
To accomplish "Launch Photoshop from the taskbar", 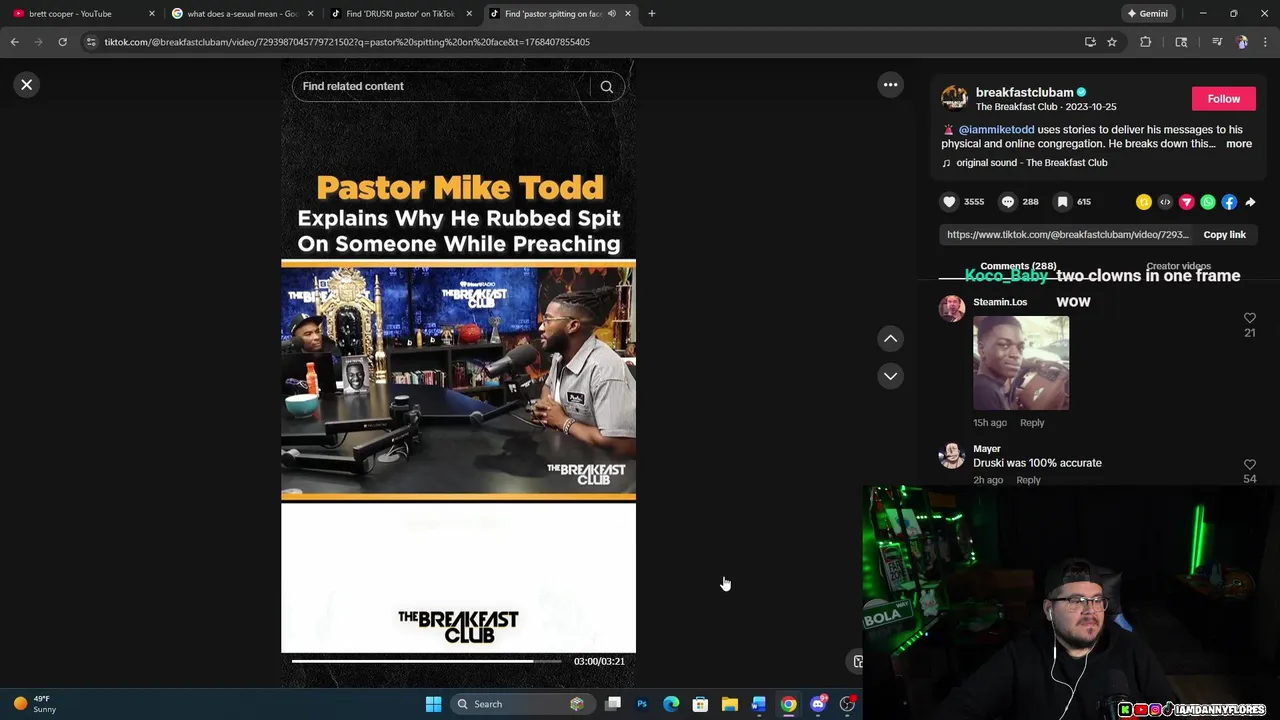I will [642, 704].
